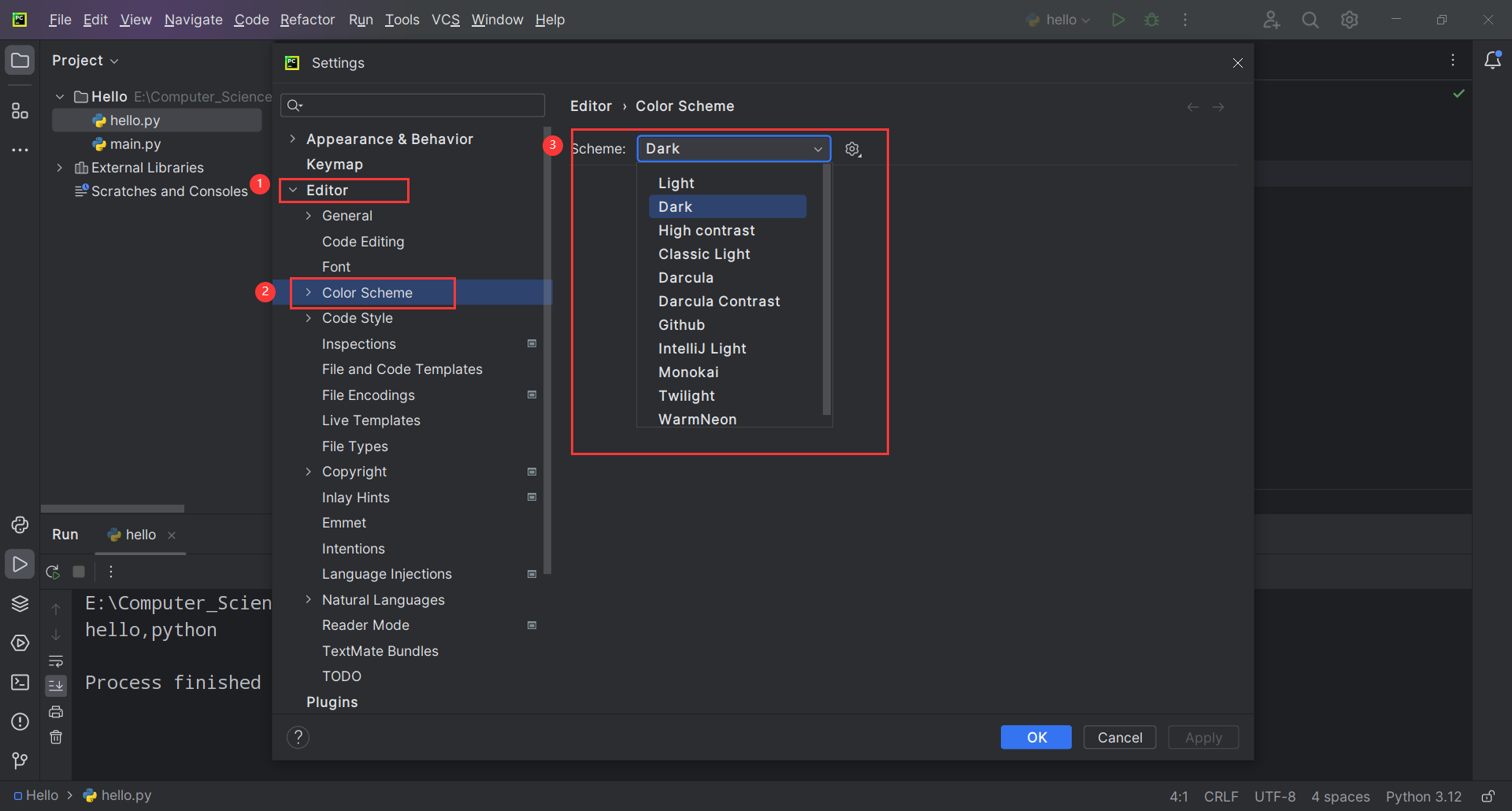Select Inspections in settings tree
The image size is (1512, 811).
tap(359, 344)
